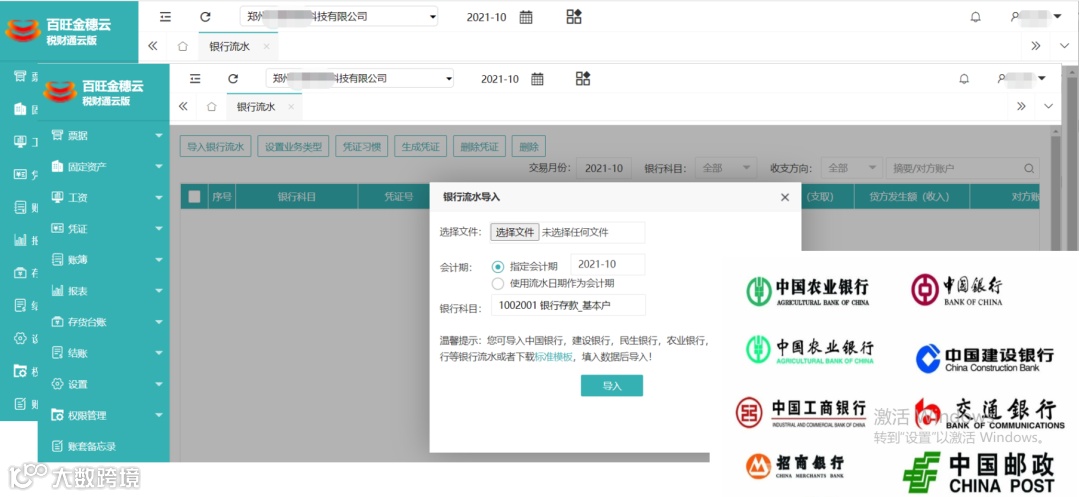Expand the 报表 sidebar arrow

[x=159, y=291]
